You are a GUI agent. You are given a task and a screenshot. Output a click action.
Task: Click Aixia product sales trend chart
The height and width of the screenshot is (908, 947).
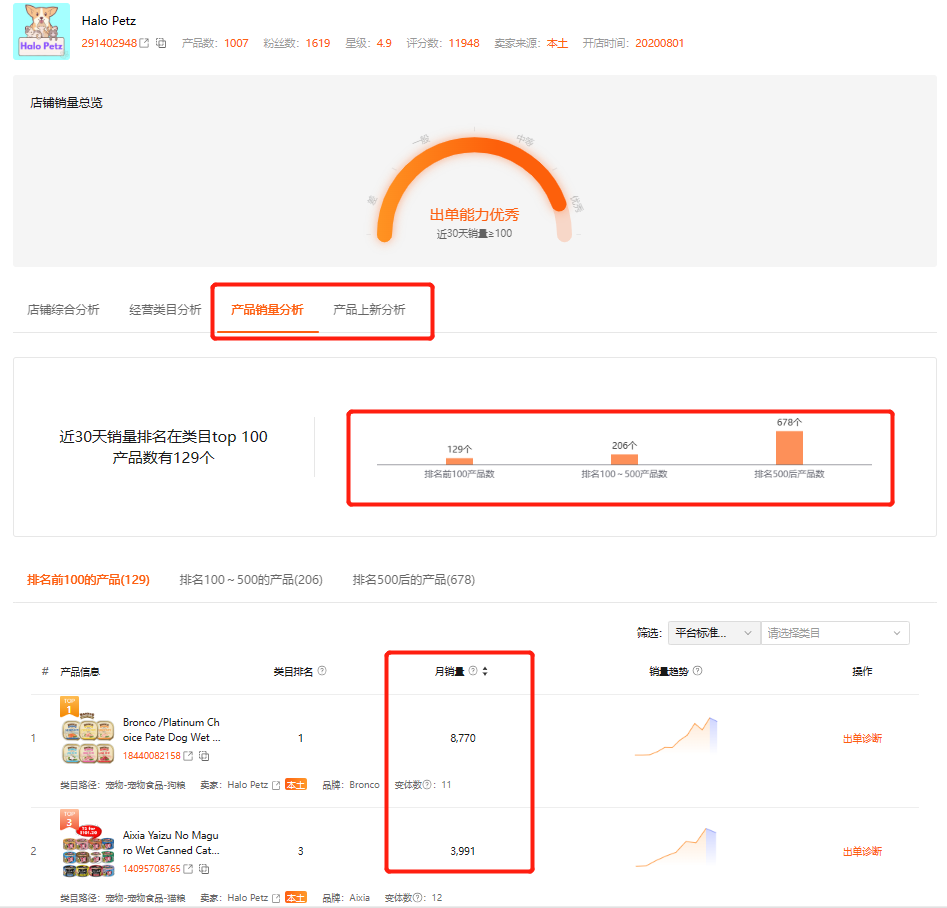click(676, 848)
